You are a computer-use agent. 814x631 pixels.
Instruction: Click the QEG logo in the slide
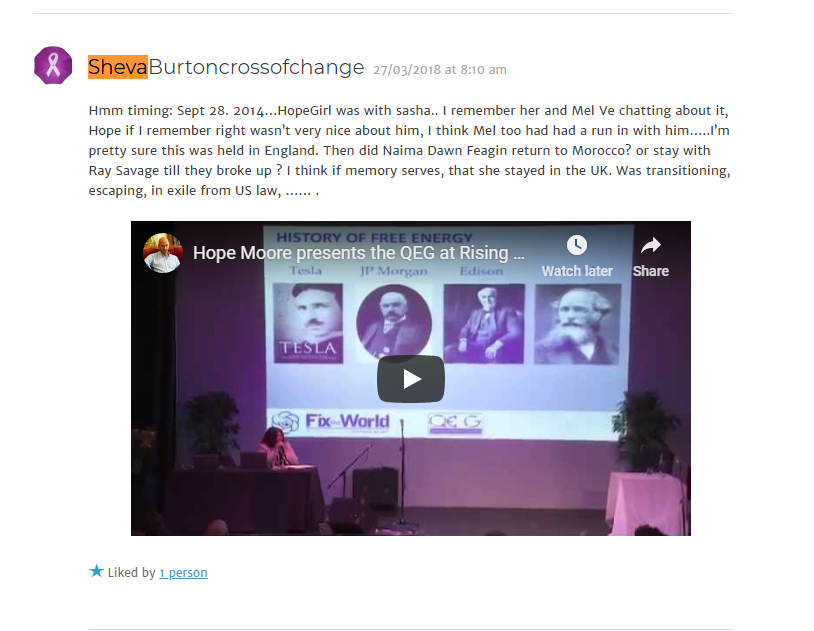point(455,423)
